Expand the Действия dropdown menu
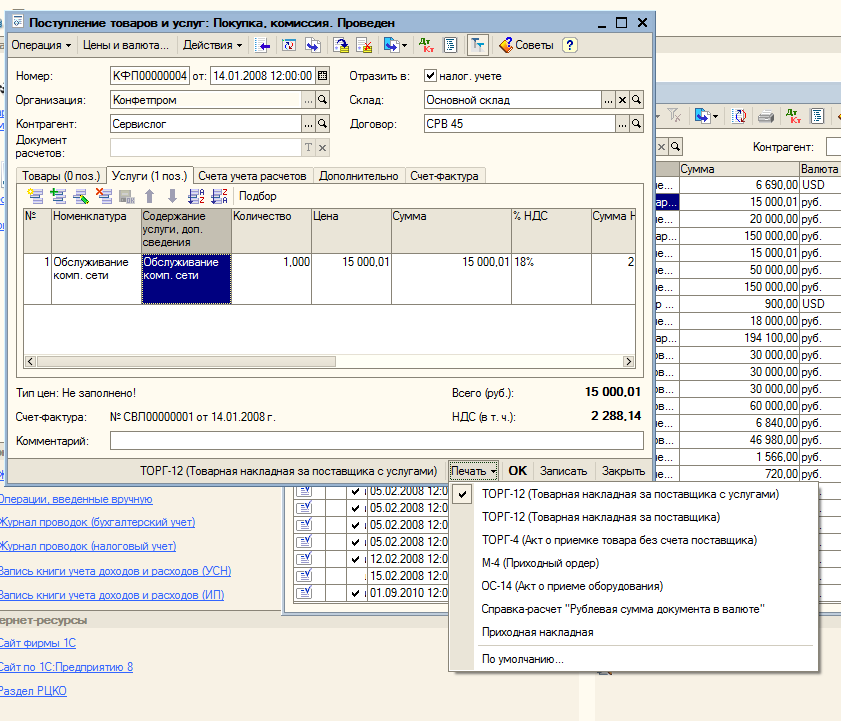This screenshot has height=721, width=841. coord(212,45)
